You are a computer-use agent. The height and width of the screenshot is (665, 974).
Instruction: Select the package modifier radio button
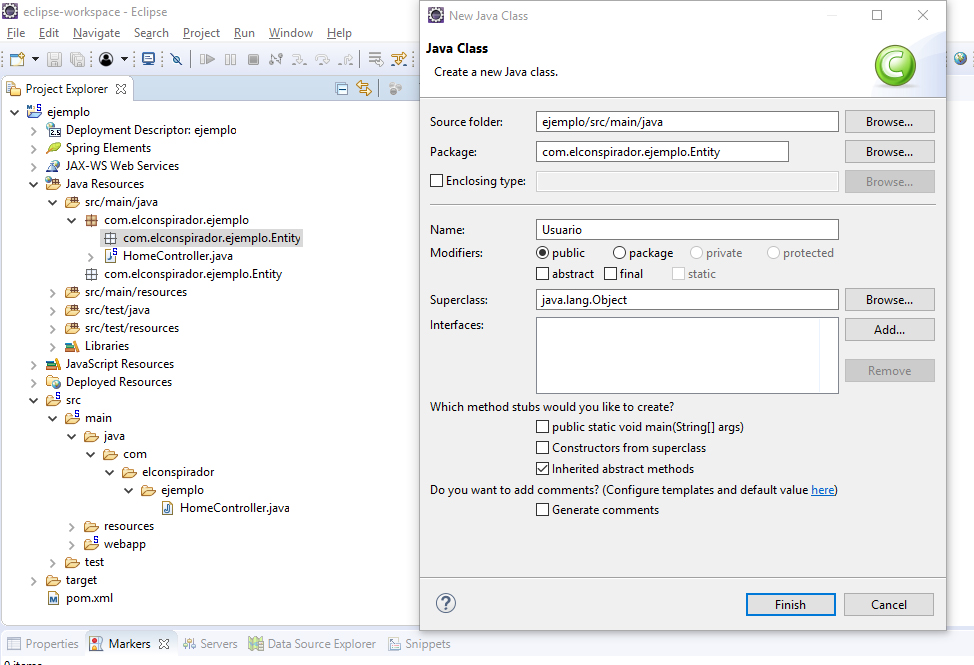619,253
